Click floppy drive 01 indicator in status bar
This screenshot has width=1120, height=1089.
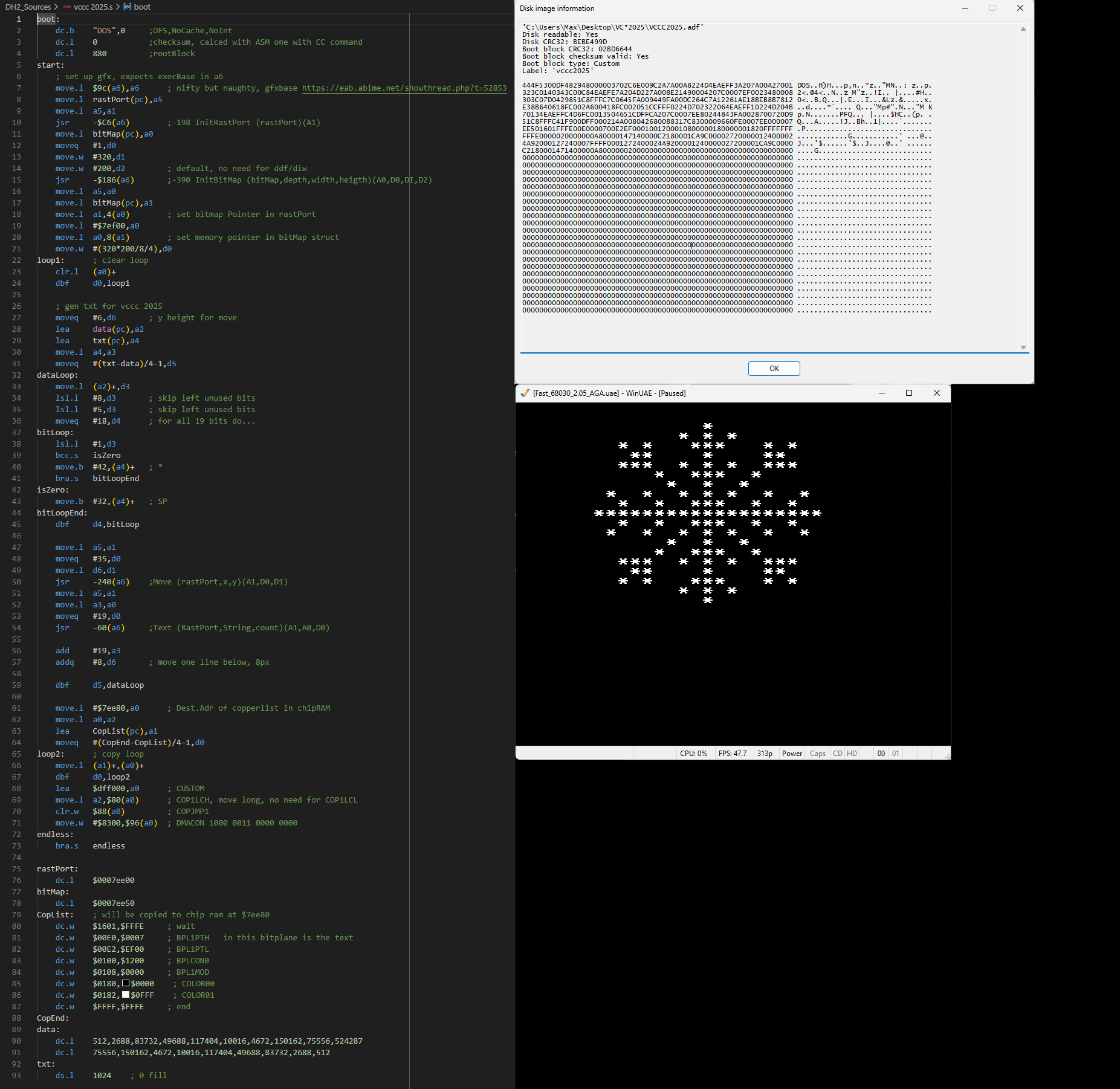pyautogui.click(x=895, y=753)
